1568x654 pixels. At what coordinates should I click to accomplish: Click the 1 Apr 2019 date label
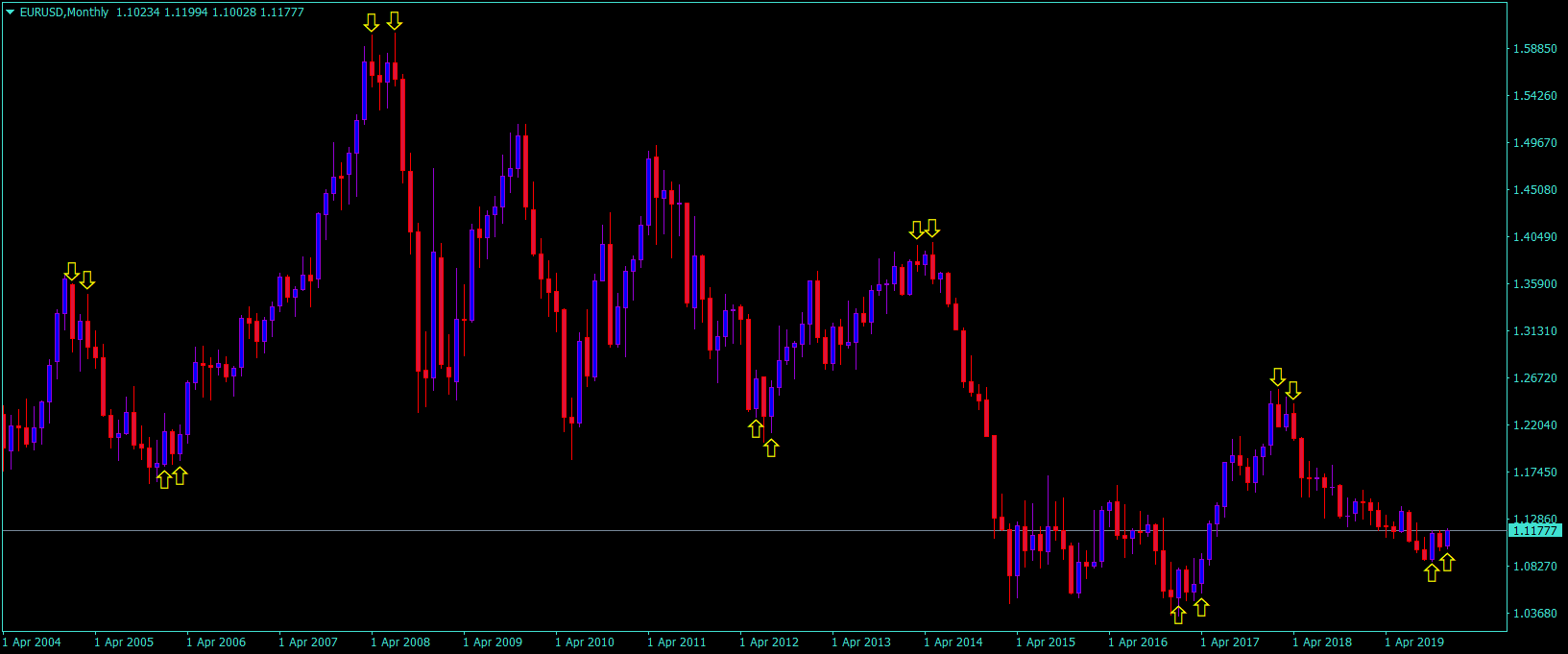coord(1414,642)
